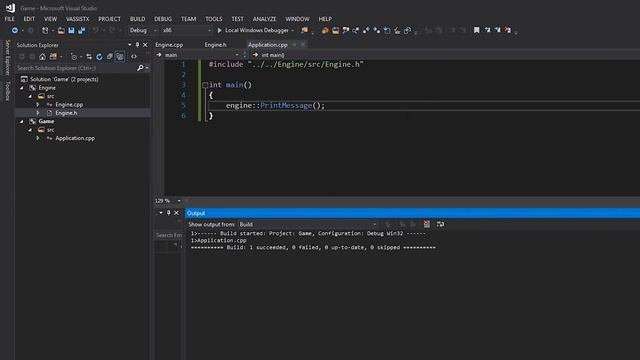Click the orange toolbar icon after Find
This screenshot has width=640, height=360.
[x=325, y=30]
